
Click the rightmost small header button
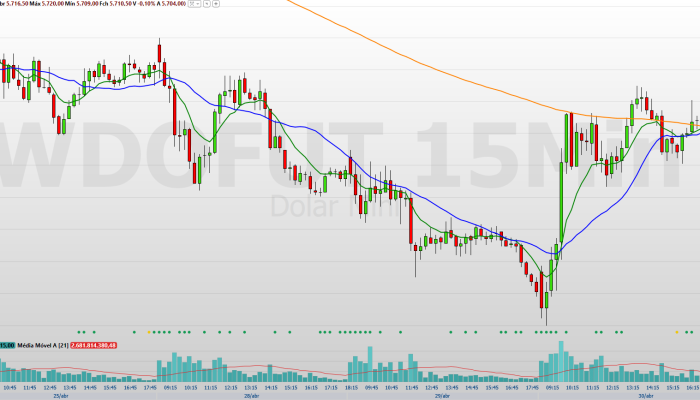click(214, 4)
